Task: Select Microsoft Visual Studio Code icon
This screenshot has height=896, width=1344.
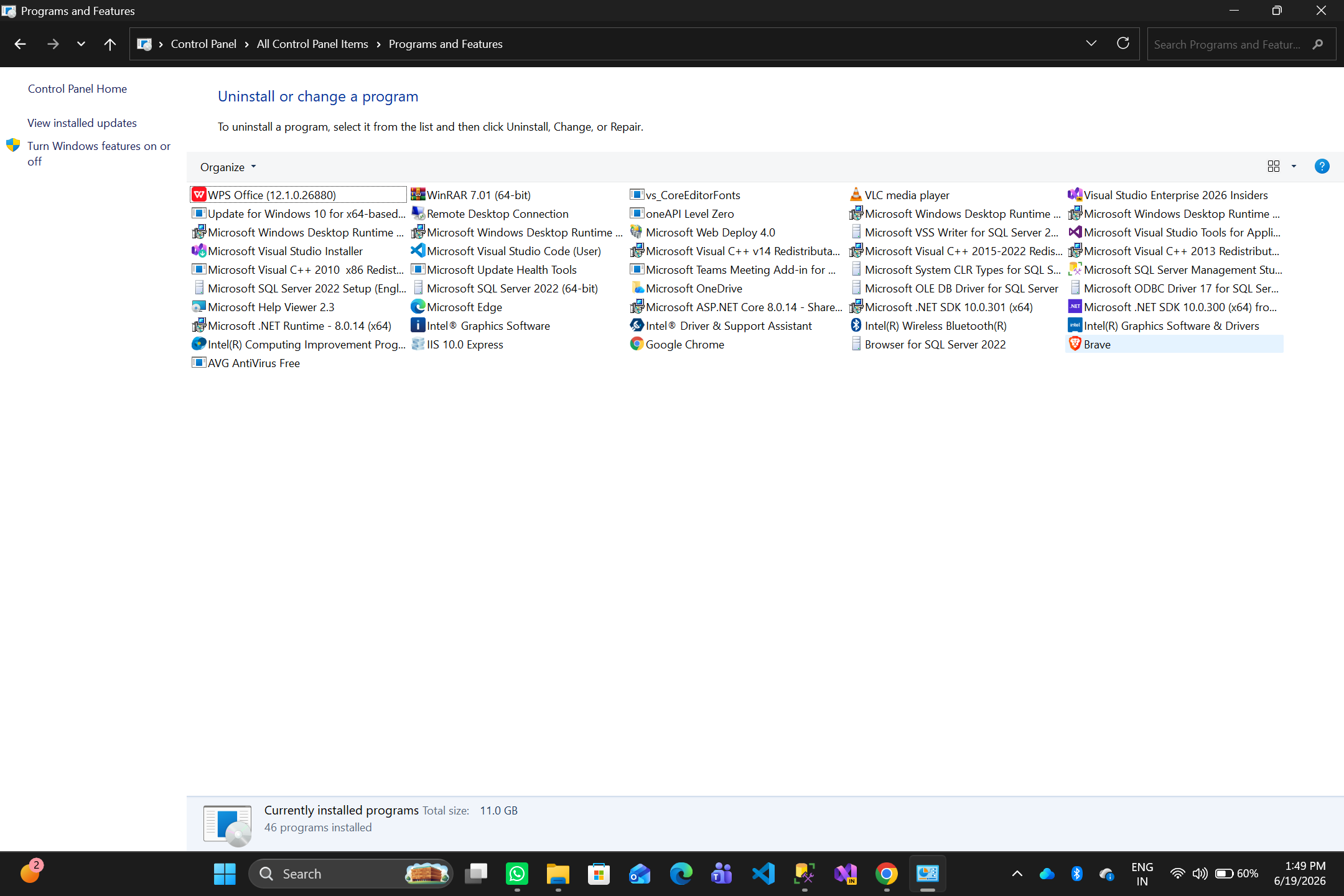Action: pyautogui.click(x=418, y=251)
